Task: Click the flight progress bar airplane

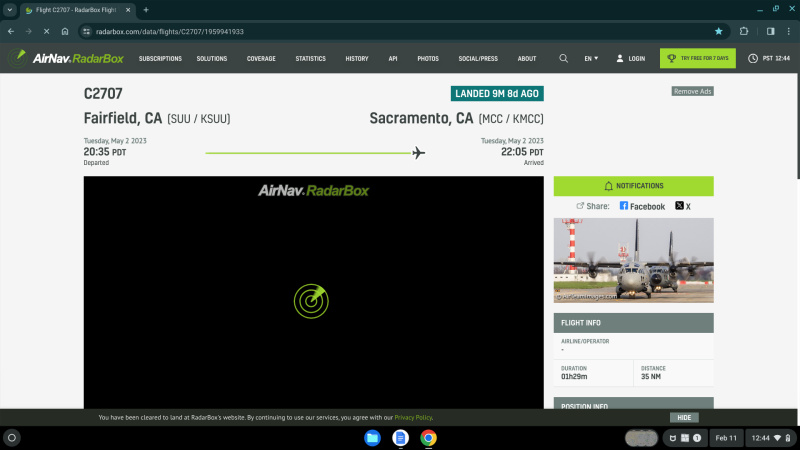Action: tap(418, 153)
